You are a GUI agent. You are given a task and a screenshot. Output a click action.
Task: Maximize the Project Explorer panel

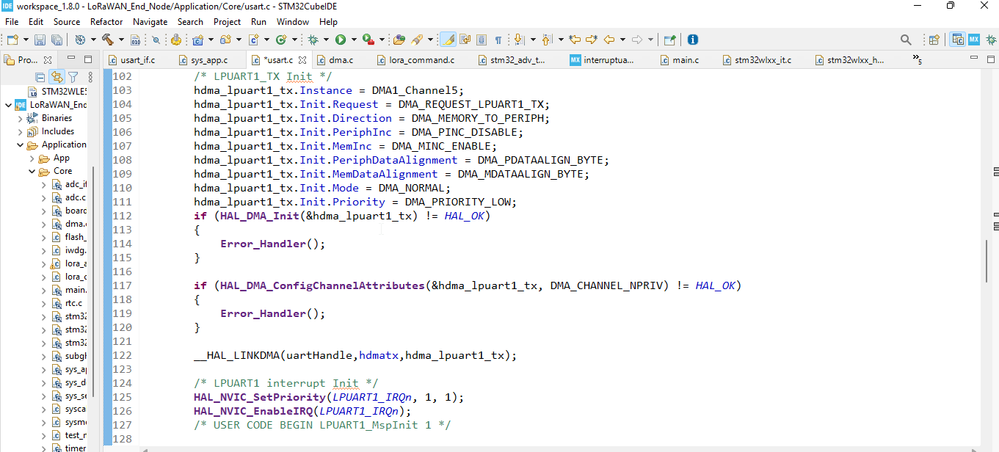point(88,60)
